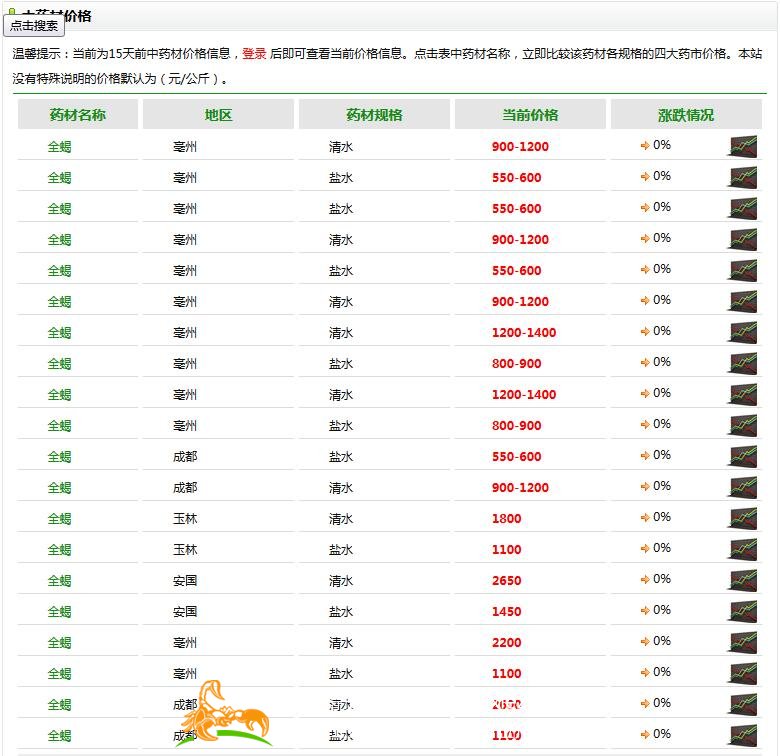Click the 0% change in the 2200 row
The height and width of the screenshot is (756, 780).
click(x=662, y=641)
